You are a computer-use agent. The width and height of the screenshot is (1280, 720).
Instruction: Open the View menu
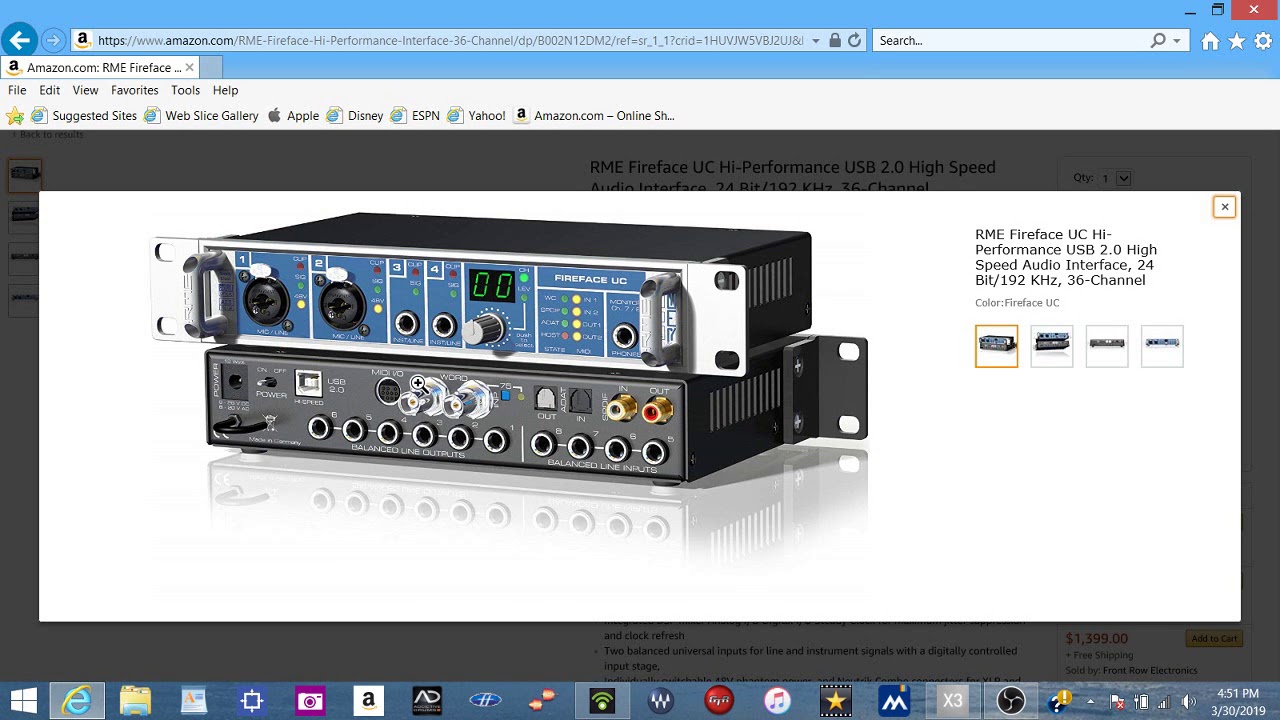(85, 90)
